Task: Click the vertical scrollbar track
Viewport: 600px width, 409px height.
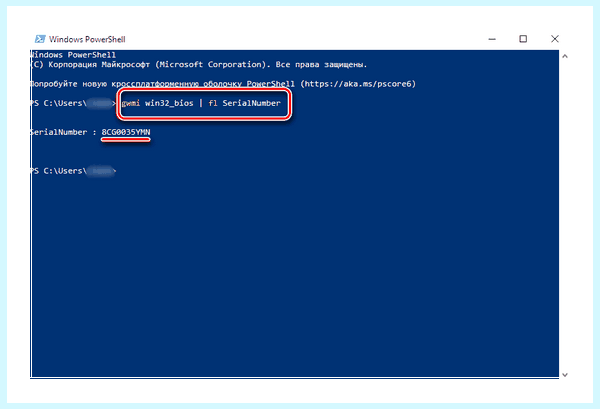Action: [x=565, y=215]
